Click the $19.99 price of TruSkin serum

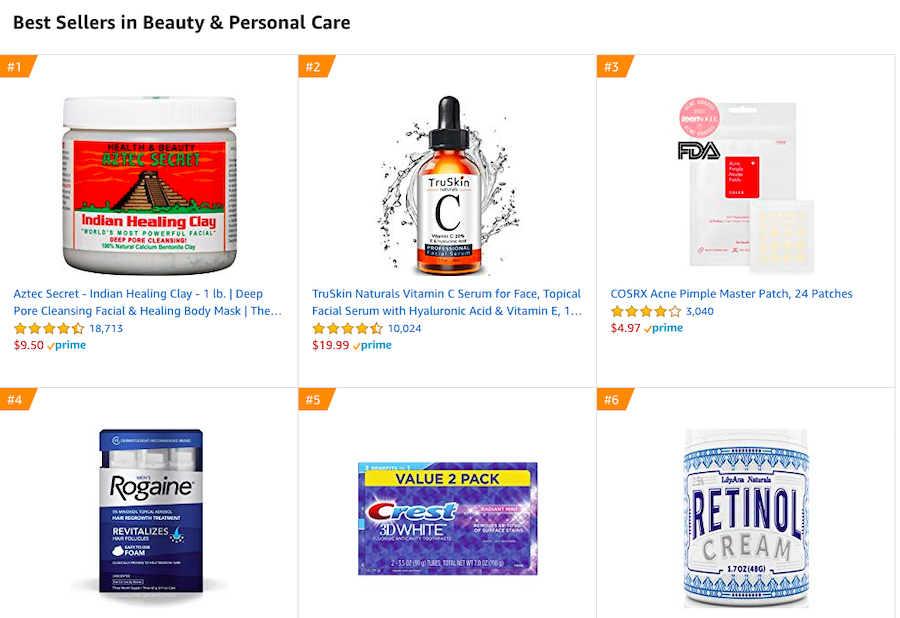330,345
